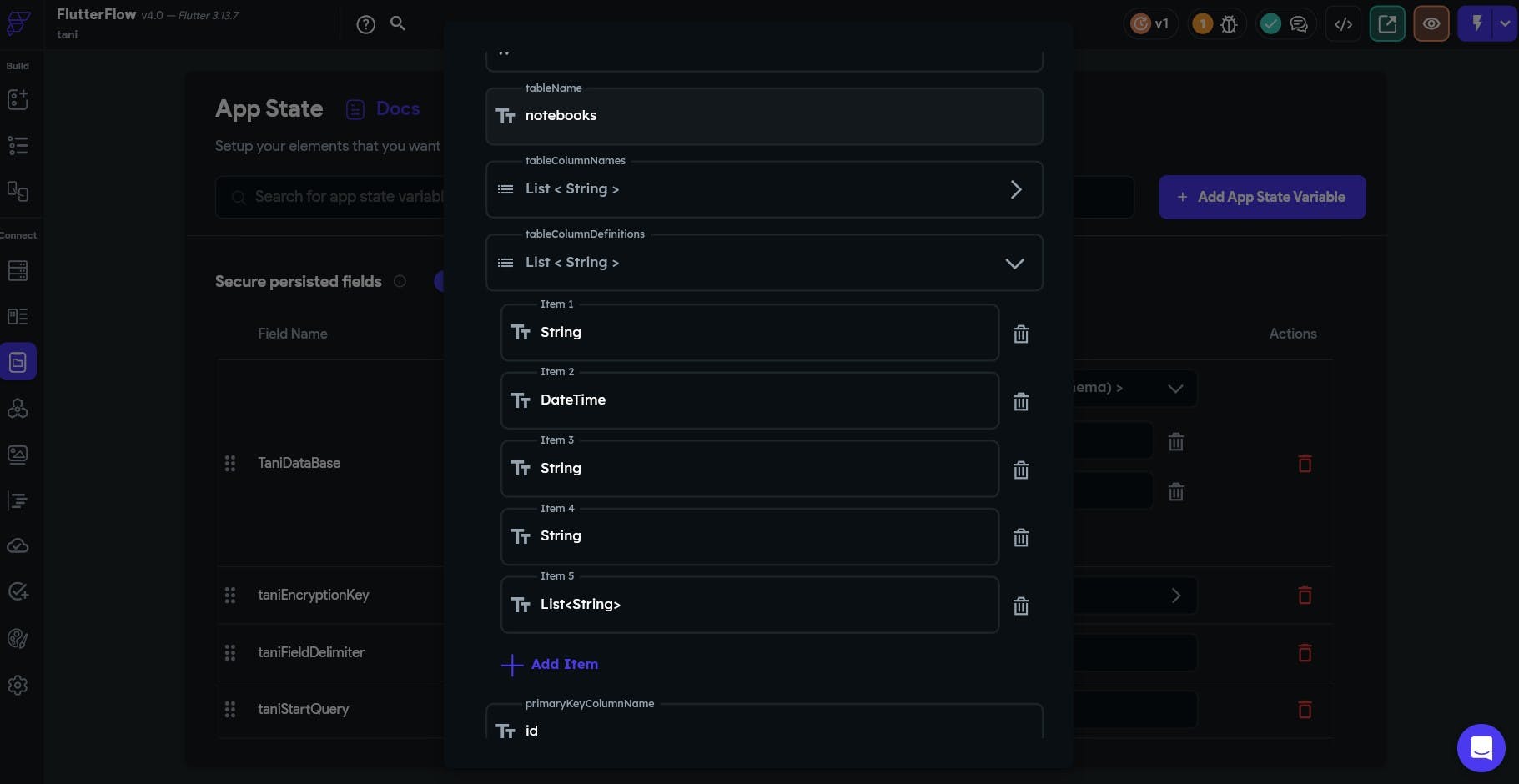Screen dimensions: 1519x784
Task: Open the developer code view icon
Action: tap(1343, 24)
